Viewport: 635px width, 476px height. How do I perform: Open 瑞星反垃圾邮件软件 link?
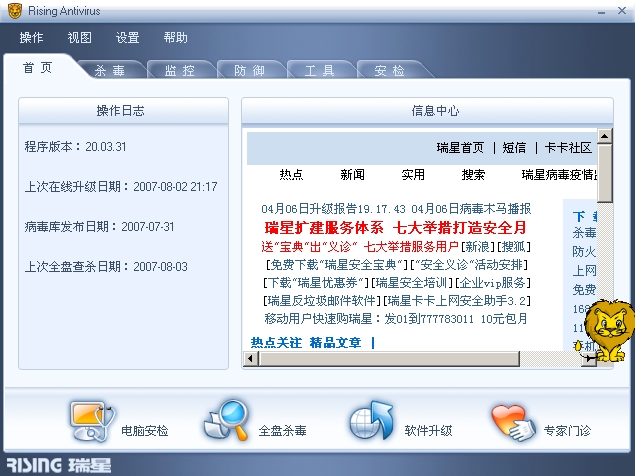[322, 301]
